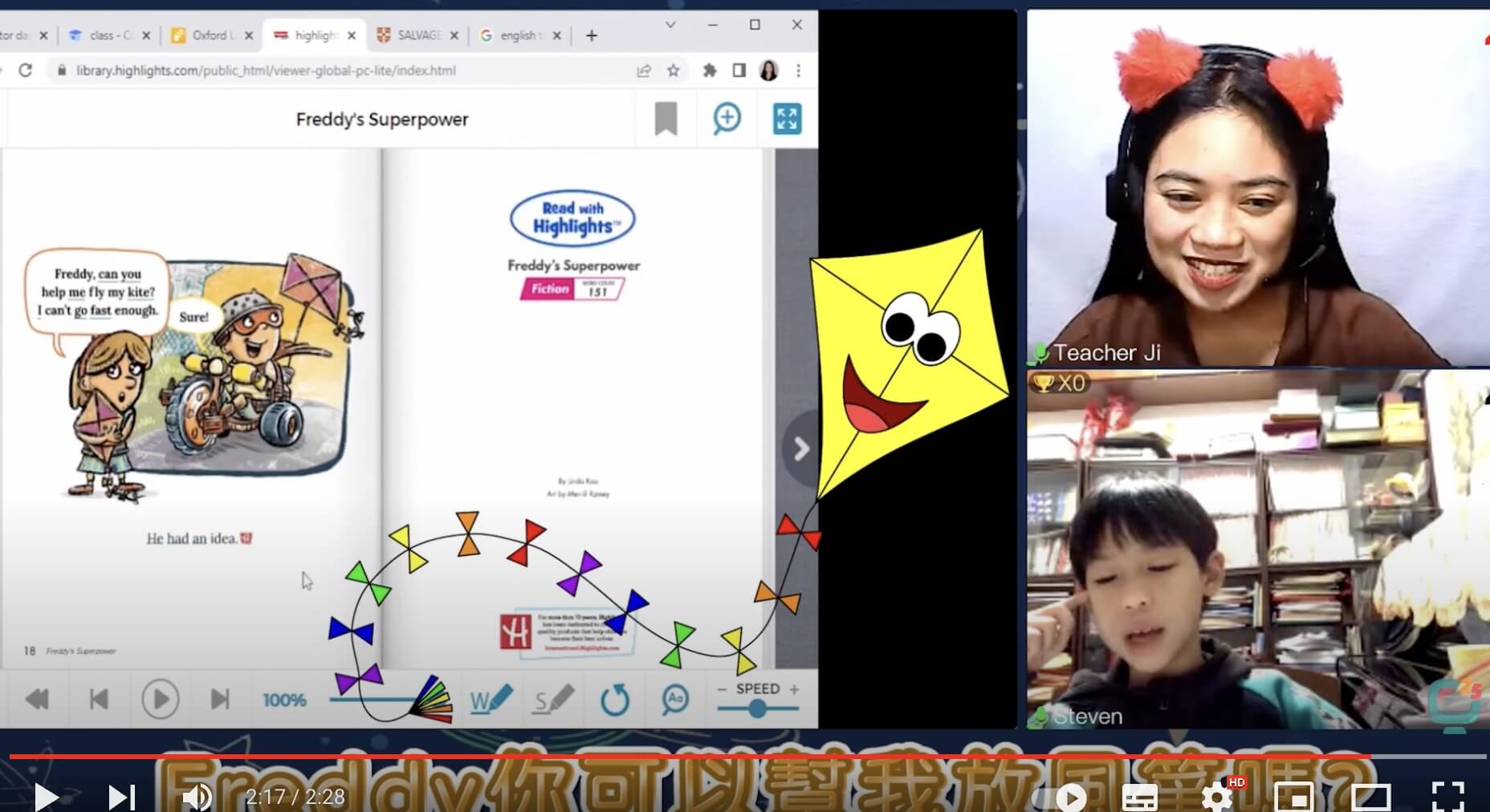Skip to the next page in reader
1490x812 pixels.
(220, 700)
